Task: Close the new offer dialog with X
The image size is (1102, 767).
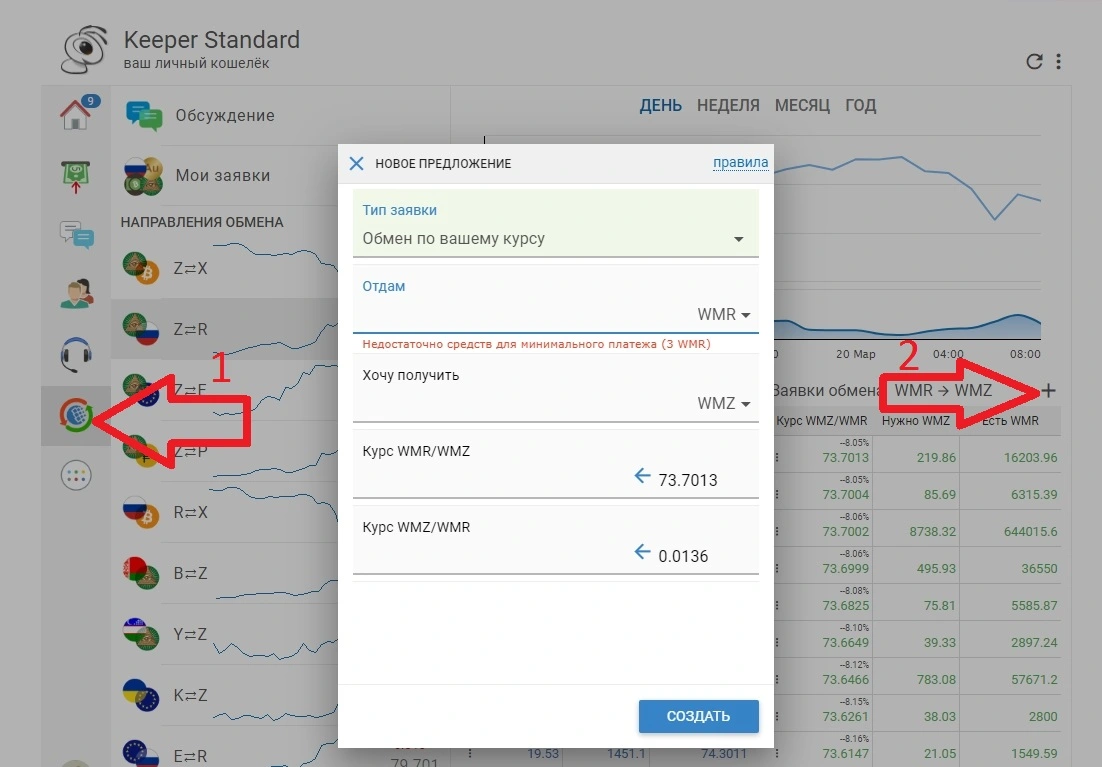Action: pyautogui.click(x=356, y=164)
